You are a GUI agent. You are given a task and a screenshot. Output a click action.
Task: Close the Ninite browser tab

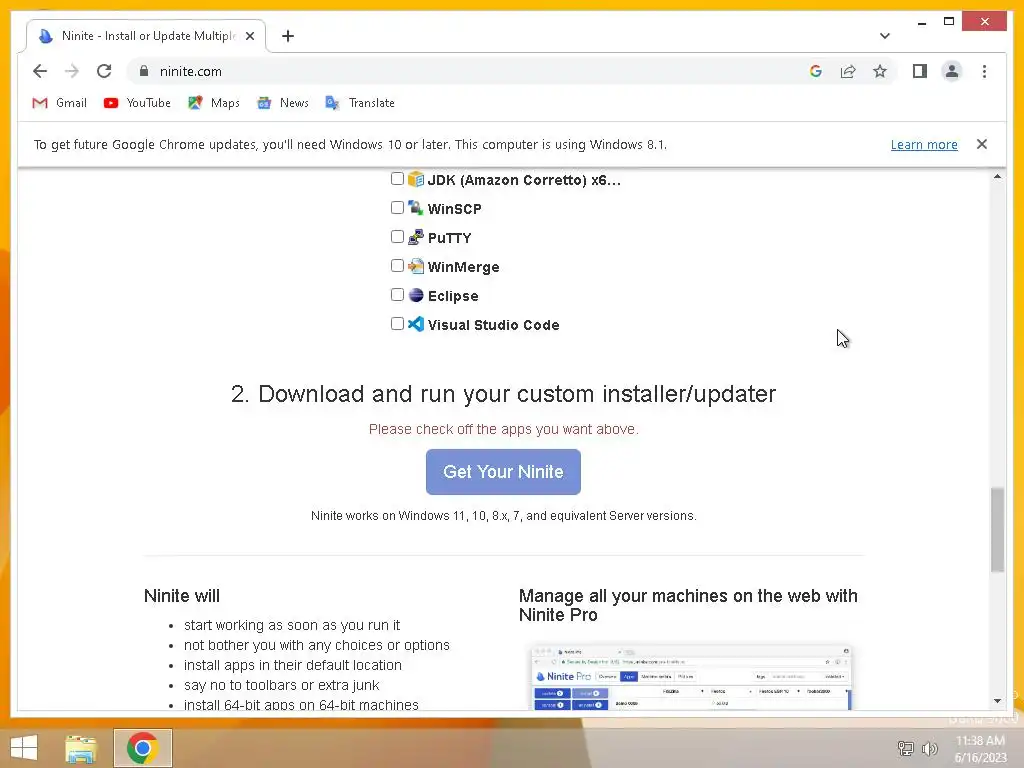coord(250,36)
